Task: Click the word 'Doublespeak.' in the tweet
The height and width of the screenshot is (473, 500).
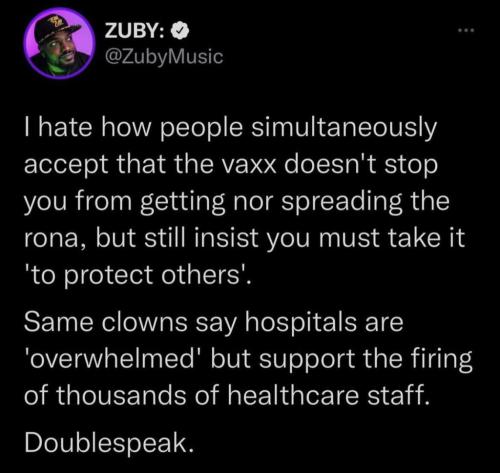Action: click(109, 442)
